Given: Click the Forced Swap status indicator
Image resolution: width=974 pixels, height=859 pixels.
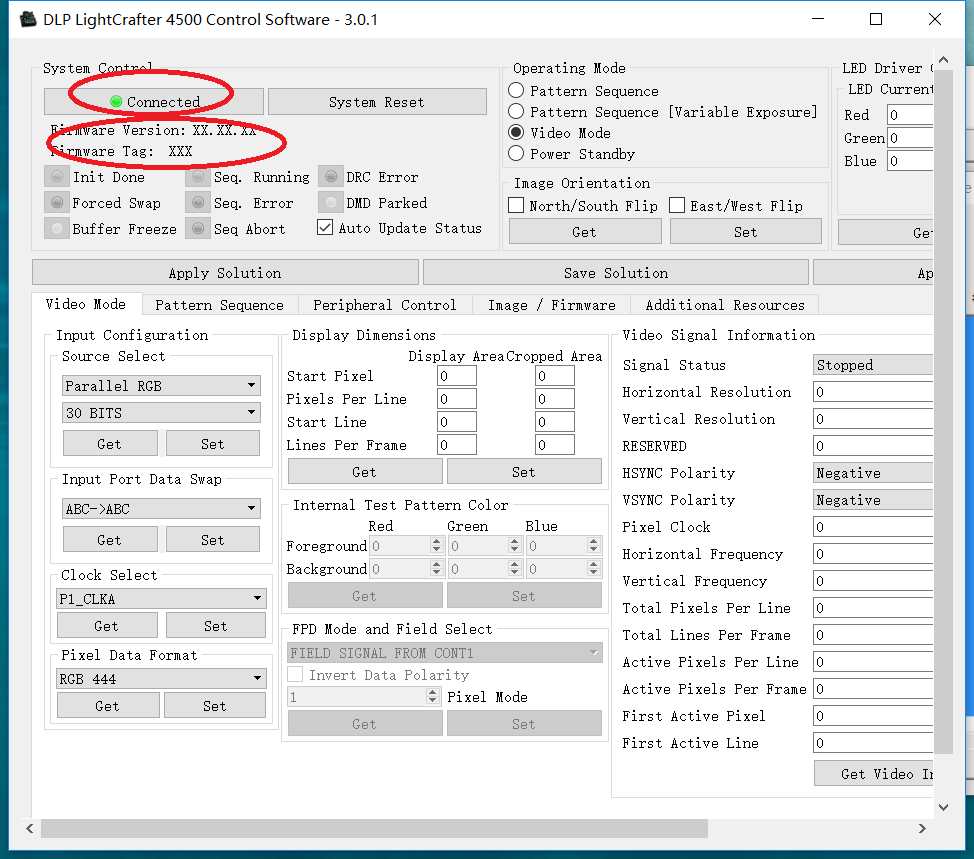Looking at the screenshot, I should (57, 203).
